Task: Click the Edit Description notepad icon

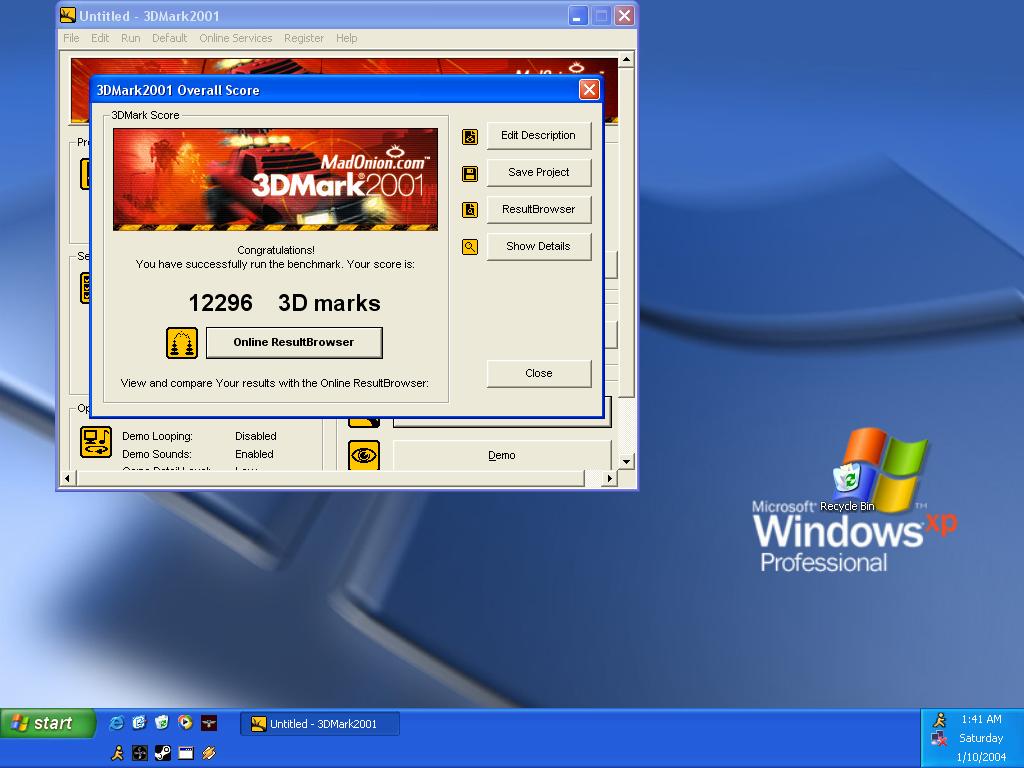Action: tap(470, 137)
